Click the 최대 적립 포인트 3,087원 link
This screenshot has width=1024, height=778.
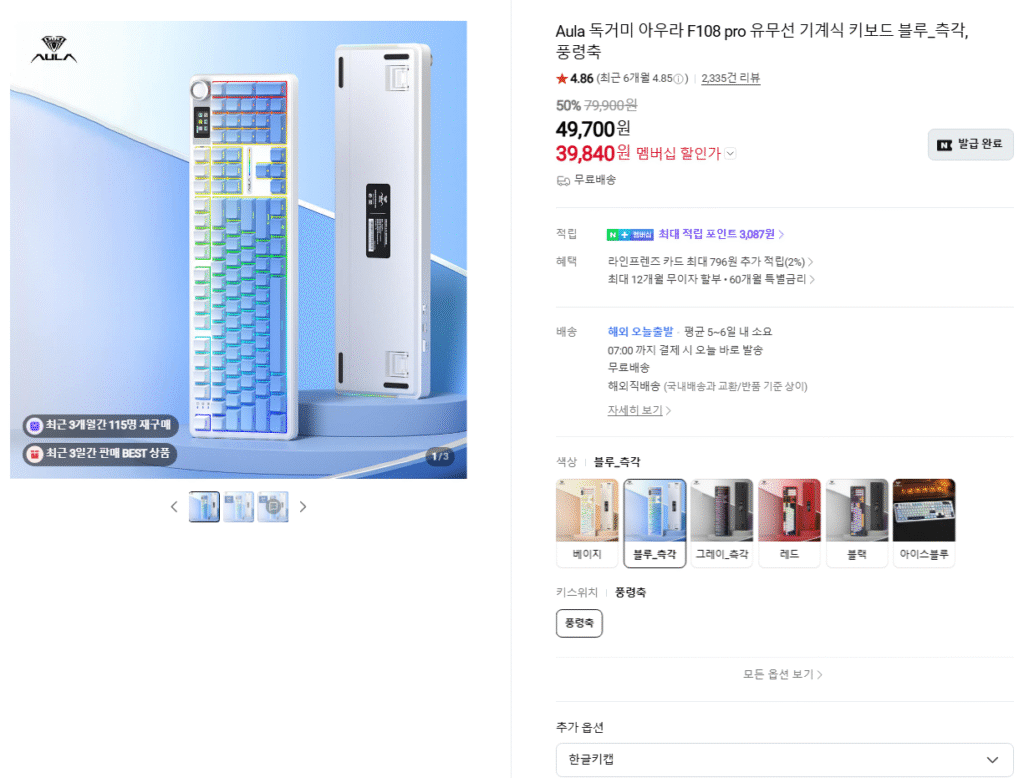[720, 232]
